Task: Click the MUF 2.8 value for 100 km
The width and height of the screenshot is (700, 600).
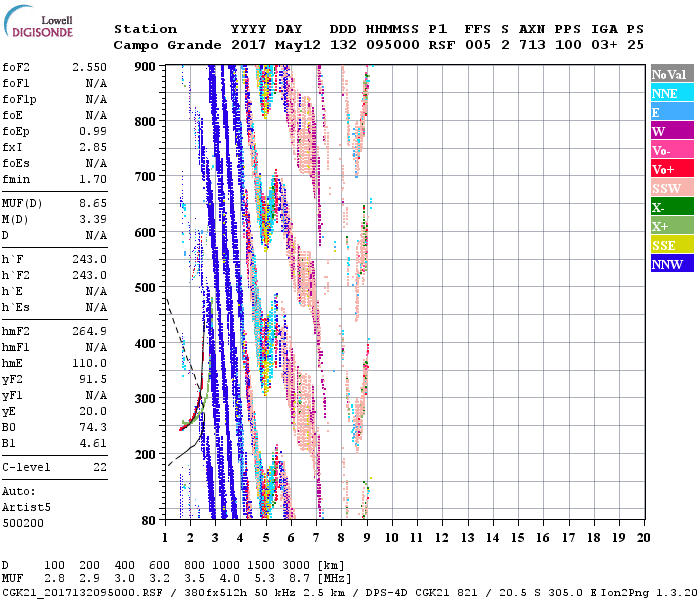Action: (x=54, y=579)
